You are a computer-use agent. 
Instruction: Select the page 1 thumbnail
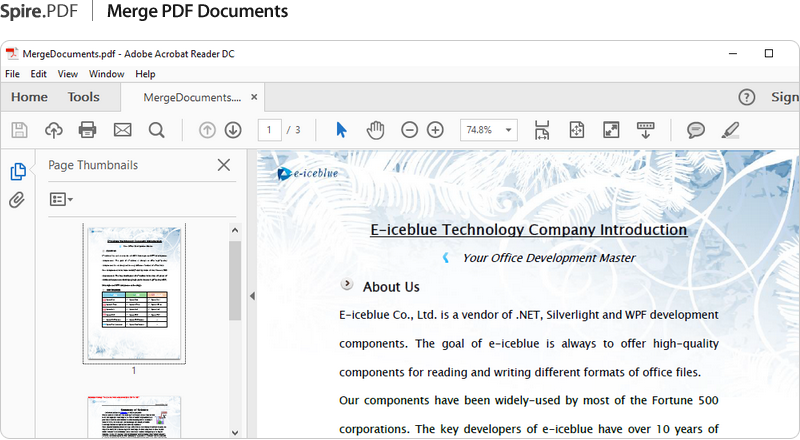133,293
